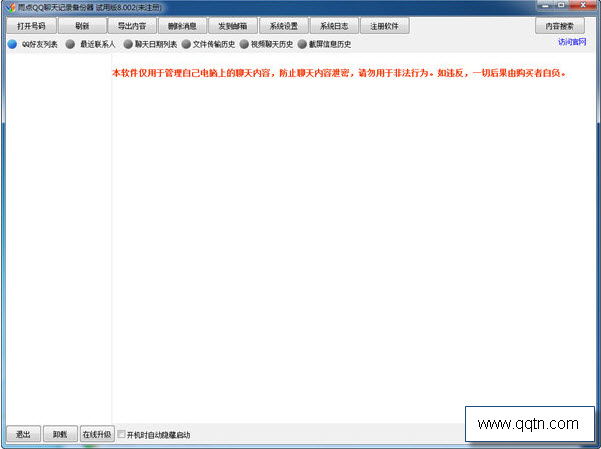
Task: Open 系统设置 system settings
Action: (x=283, y=26)
